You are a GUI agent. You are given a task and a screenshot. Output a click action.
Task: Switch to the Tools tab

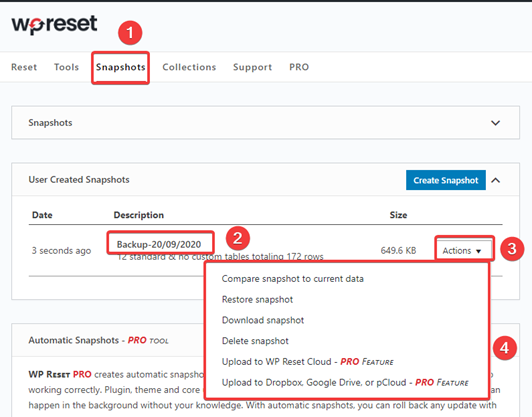(x=66, y=67)
